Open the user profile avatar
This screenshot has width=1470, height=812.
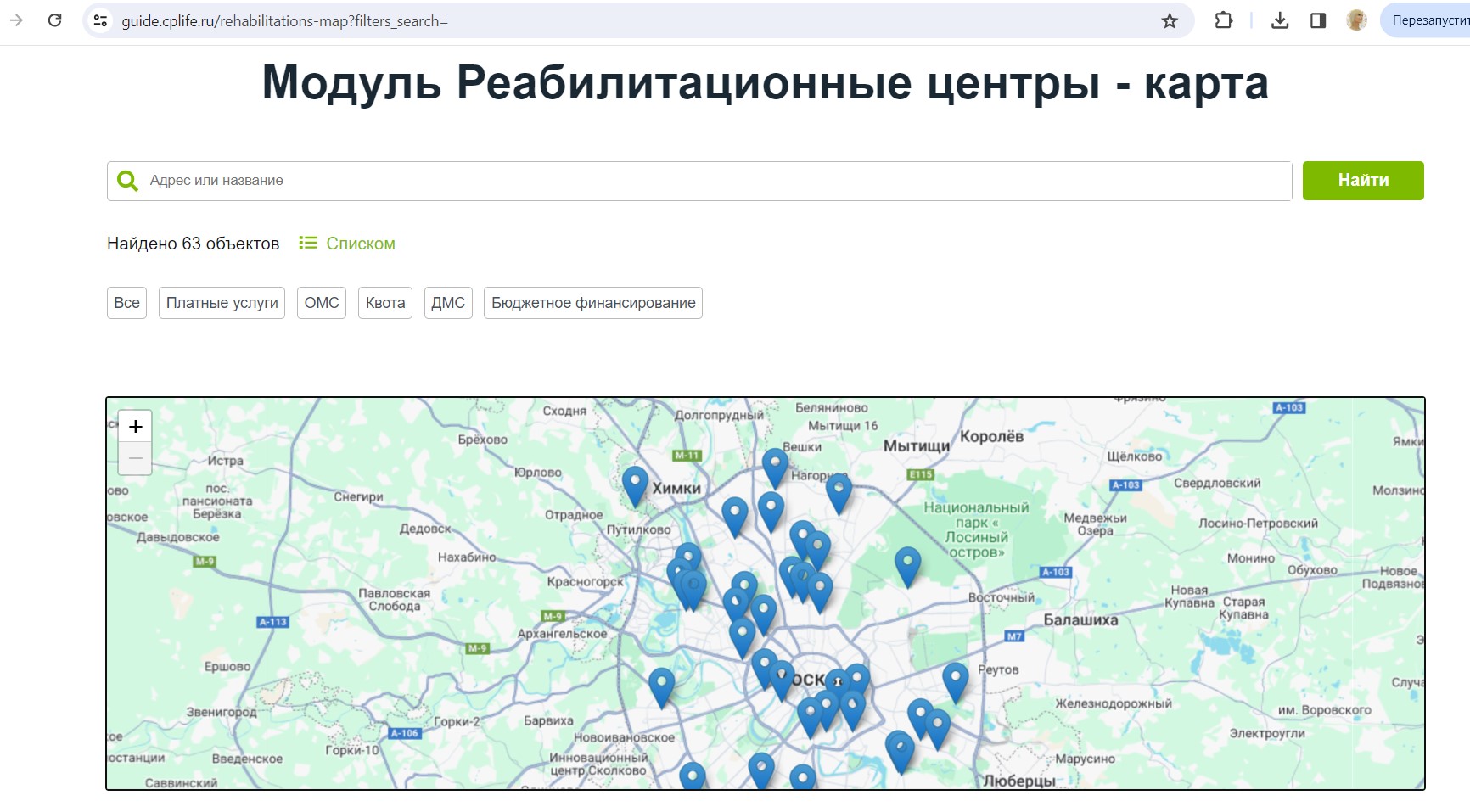click(1356, 20)
